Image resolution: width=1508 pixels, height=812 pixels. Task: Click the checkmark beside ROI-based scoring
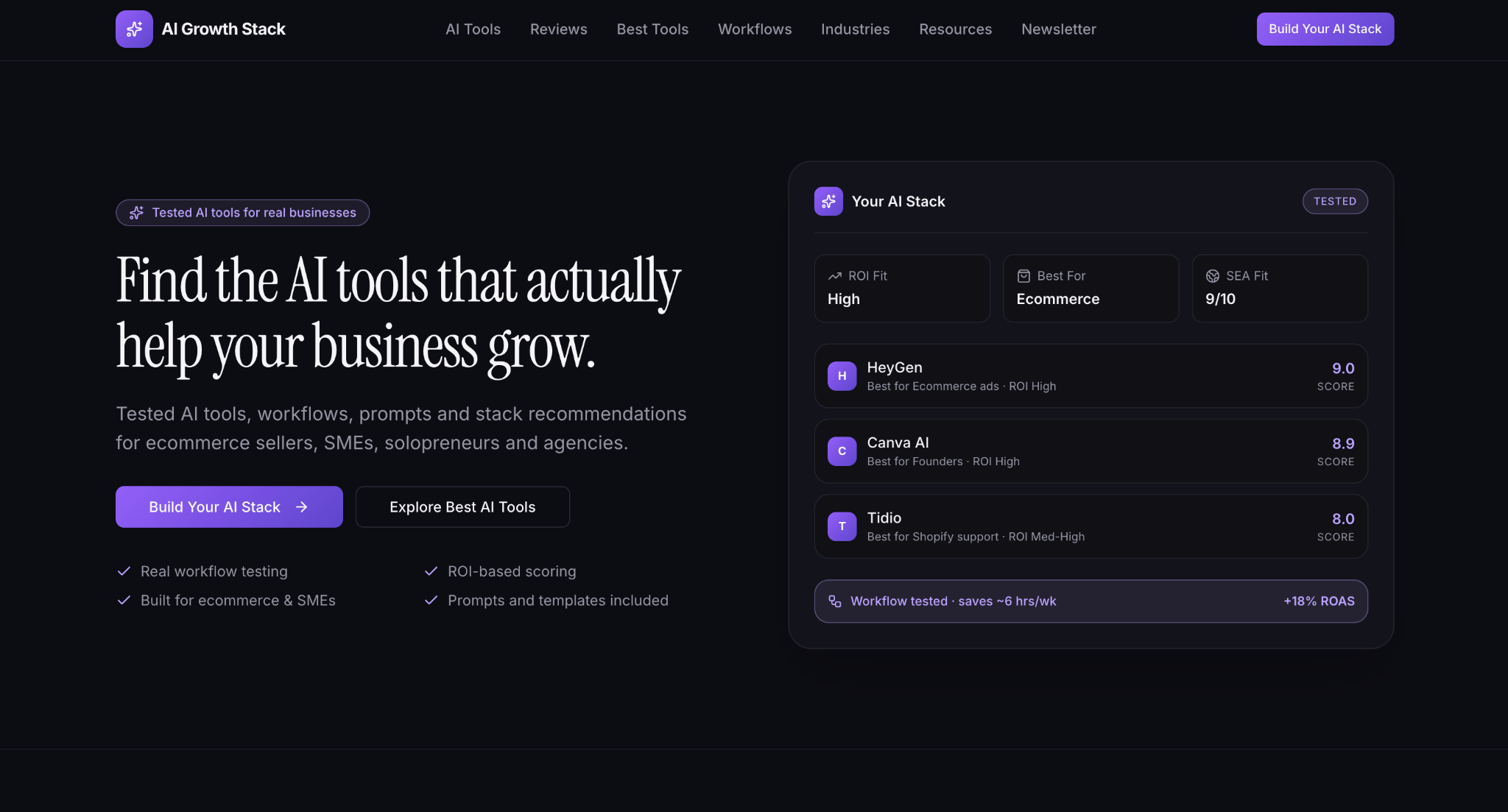tap(431, 571)
